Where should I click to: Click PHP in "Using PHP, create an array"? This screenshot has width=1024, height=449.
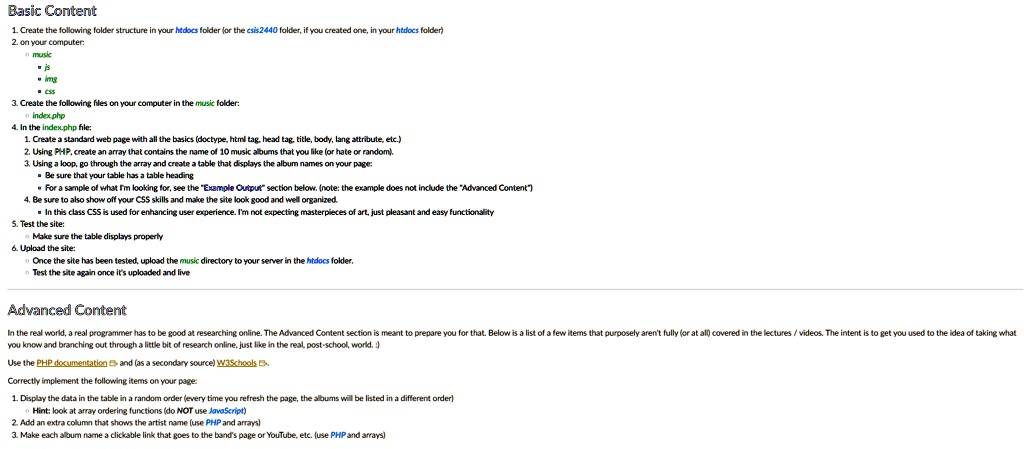[x=61, y=152]
